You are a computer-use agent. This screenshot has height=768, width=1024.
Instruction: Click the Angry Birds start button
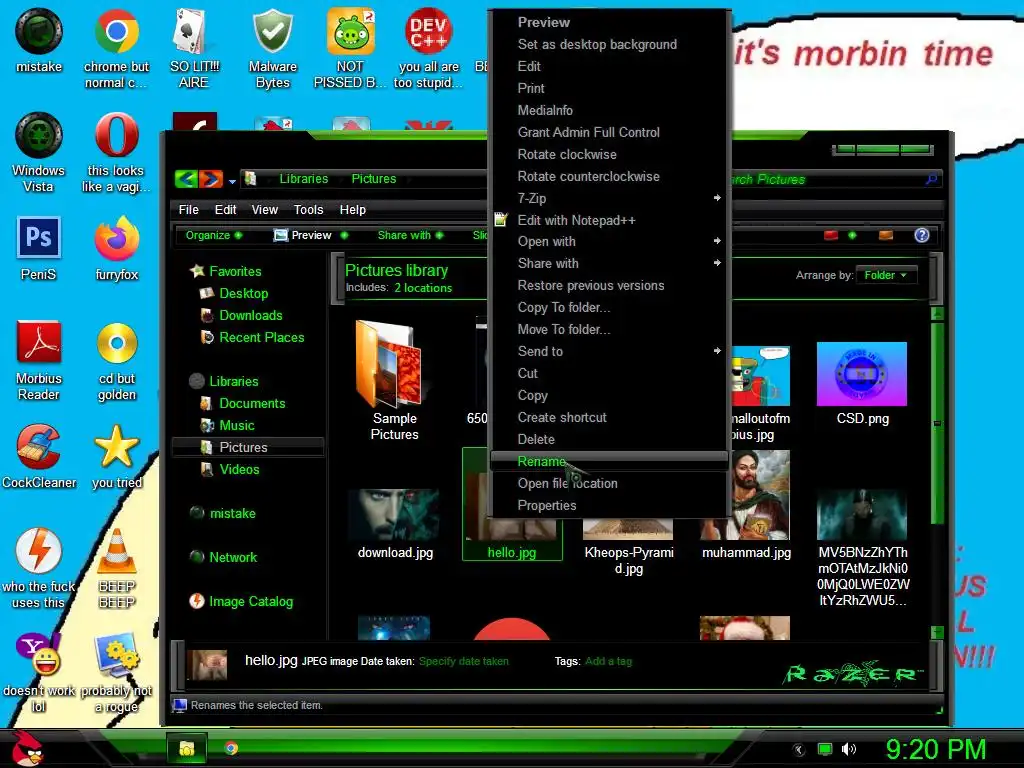(x=26, y=748)
